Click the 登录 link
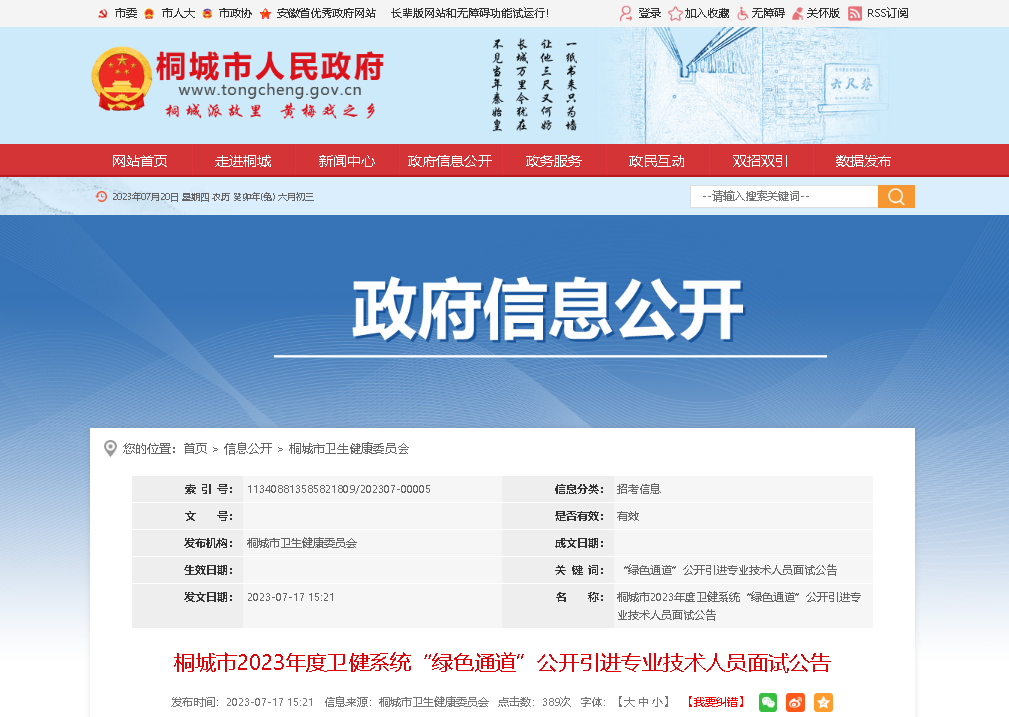Viewport: 1009px width, 717px height. tap(649, 14)
